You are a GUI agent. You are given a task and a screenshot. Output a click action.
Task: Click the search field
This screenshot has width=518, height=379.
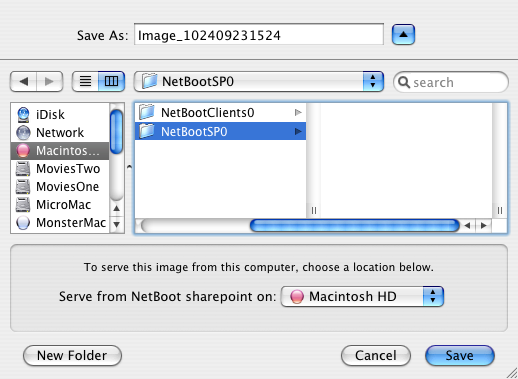[x=451, y=82]
